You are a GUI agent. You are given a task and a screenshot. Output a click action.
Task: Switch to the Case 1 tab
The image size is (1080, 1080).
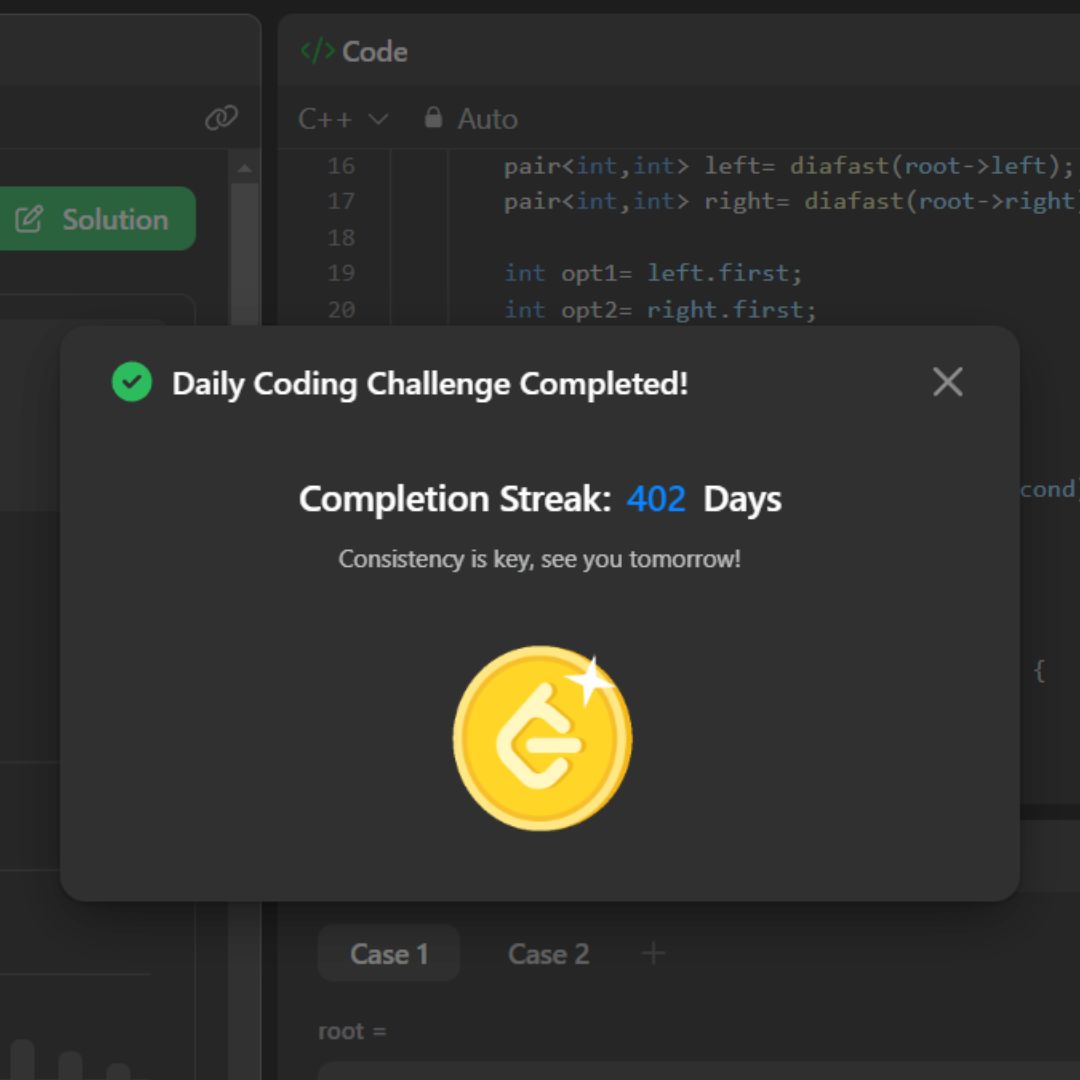click(x=389, y=954)
